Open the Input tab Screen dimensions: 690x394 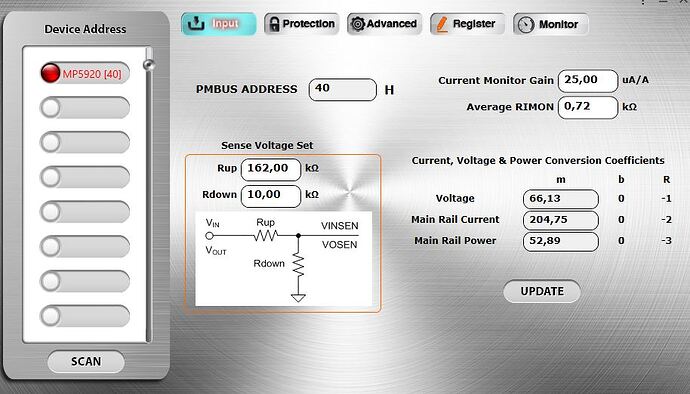click(x=219, y=24)
